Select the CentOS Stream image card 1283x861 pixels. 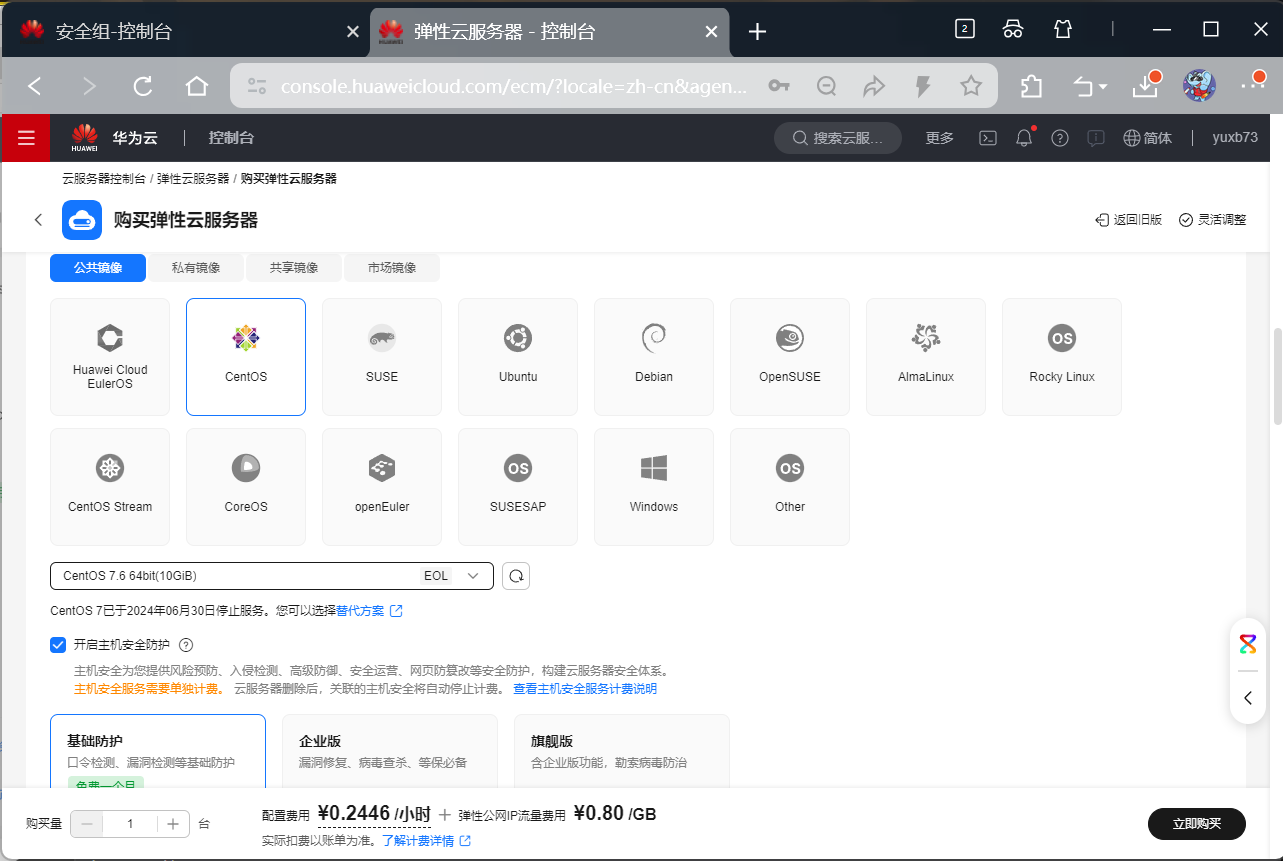click(110, 487)
